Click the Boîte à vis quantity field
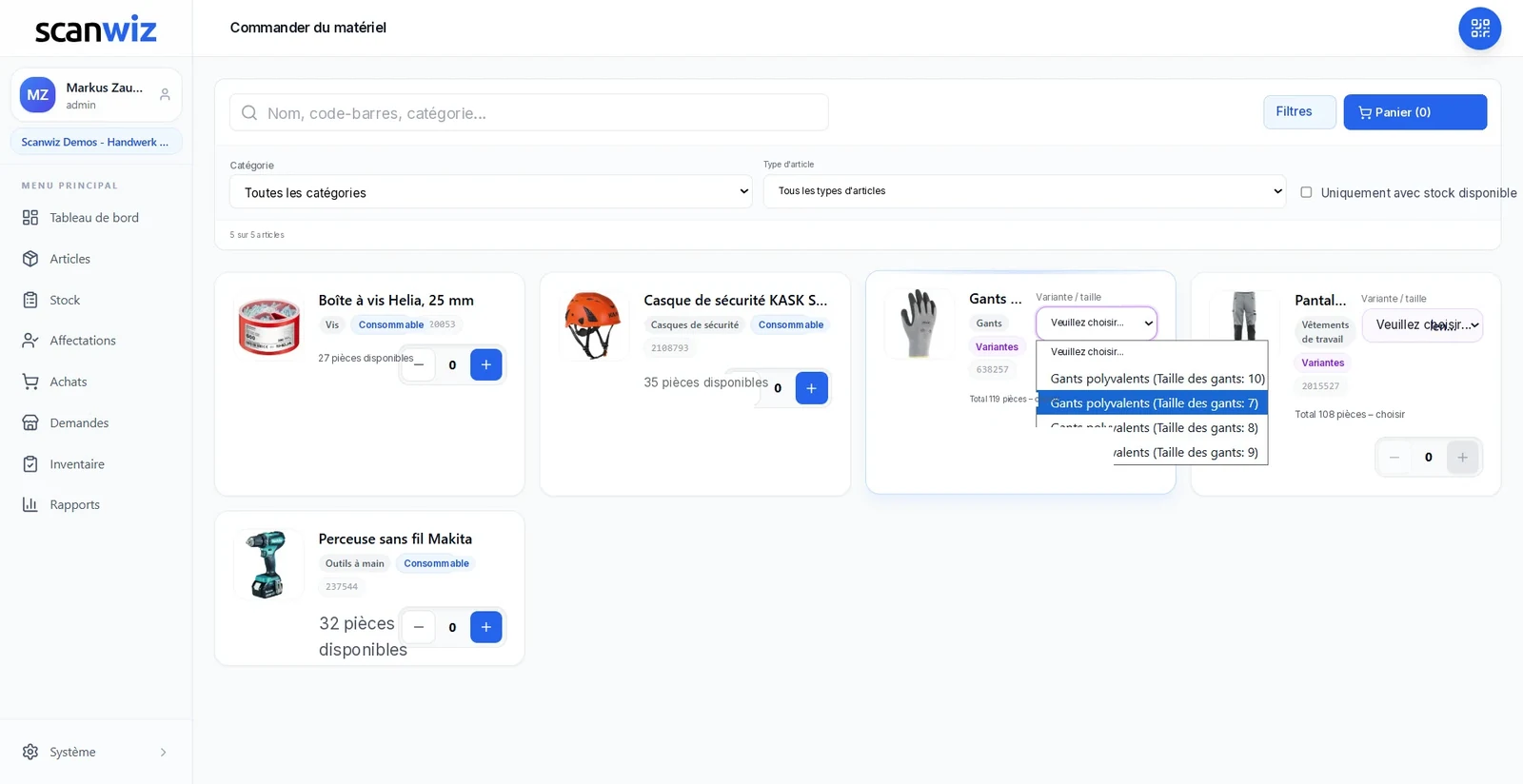This screenshot has width=1523, height=784. pos(452,364)
